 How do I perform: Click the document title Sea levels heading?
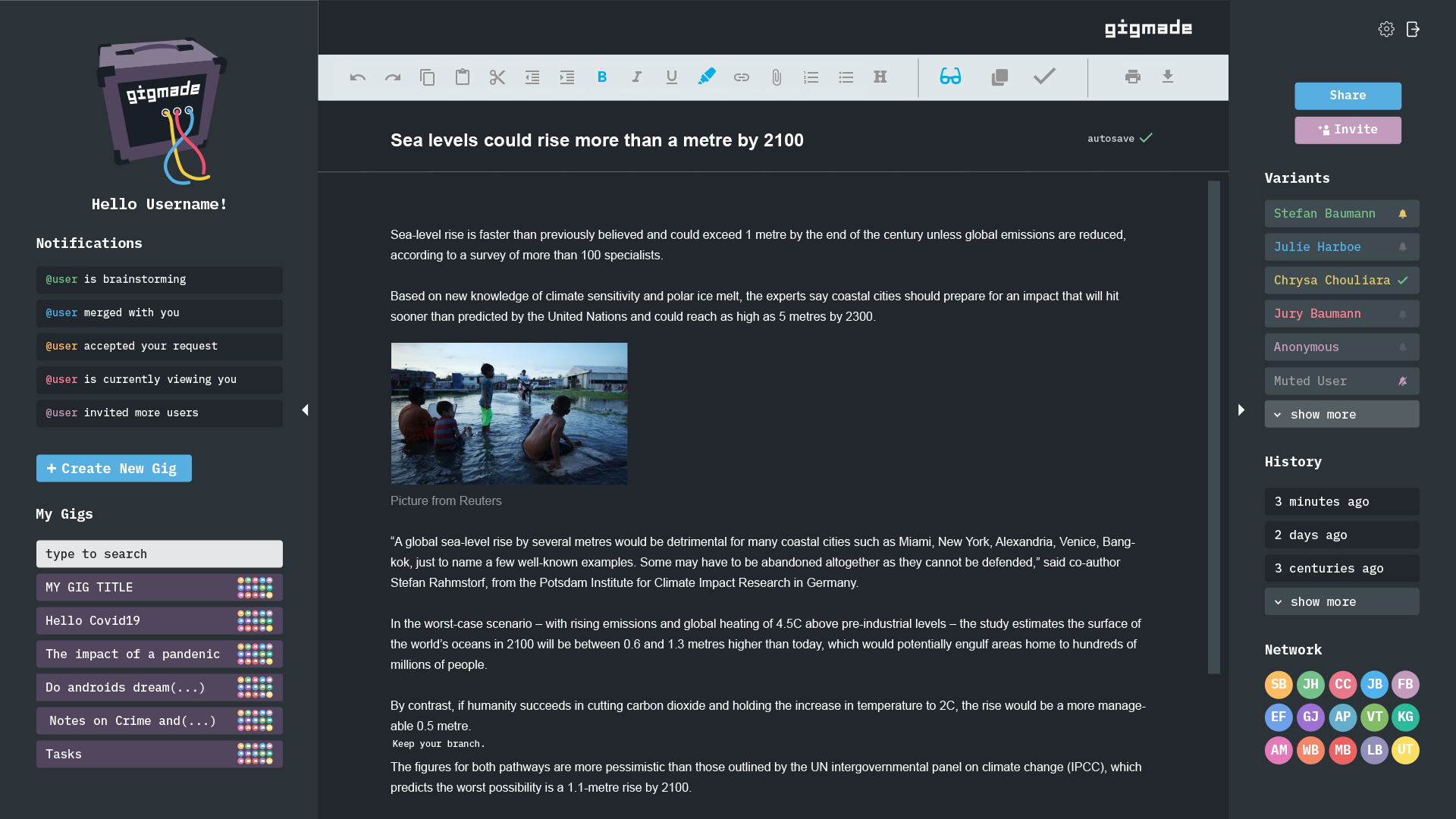597,140
